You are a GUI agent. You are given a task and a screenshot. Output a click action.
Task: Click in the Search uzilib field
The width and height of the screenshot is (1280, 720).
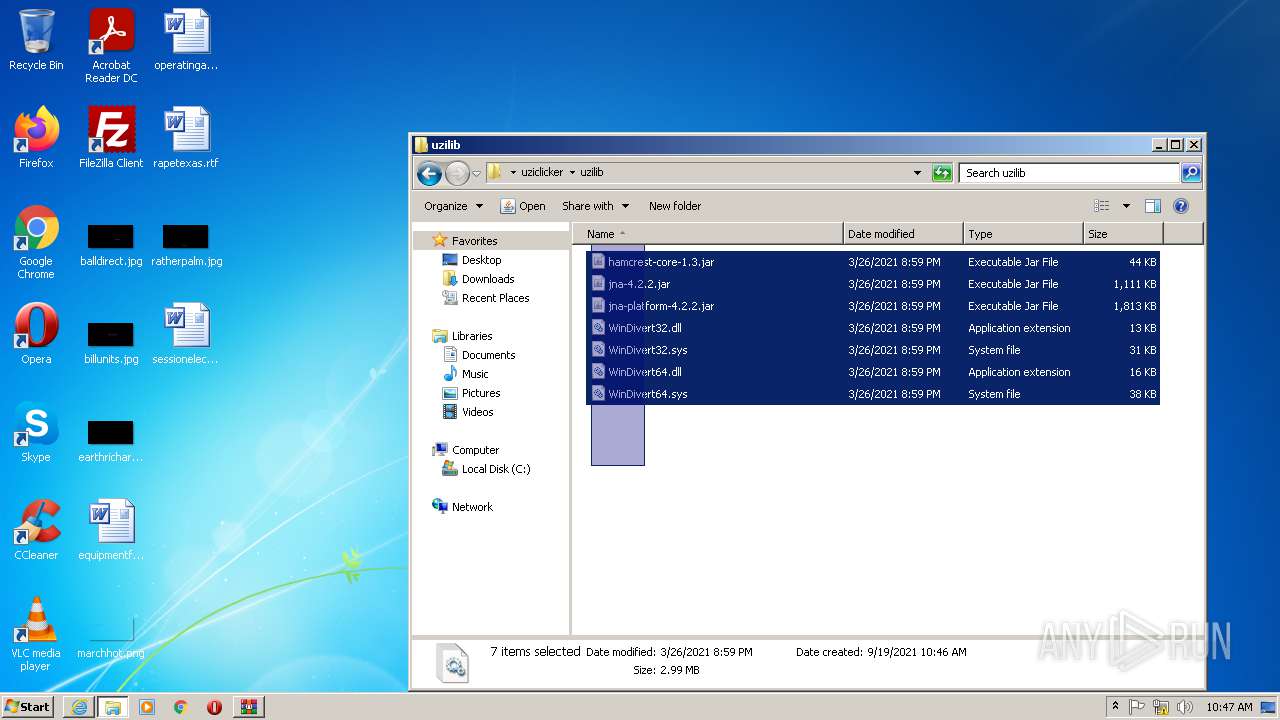tap(1068, 173)
